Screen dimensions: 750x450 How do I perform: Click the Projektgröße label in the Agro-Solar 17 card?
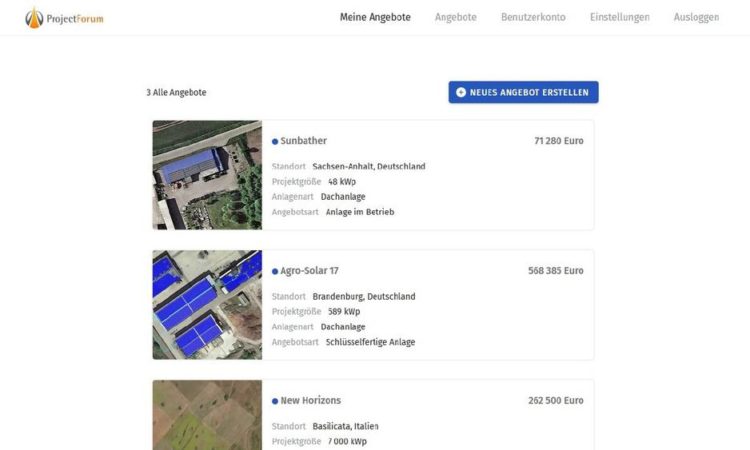(x=296, y=311)
